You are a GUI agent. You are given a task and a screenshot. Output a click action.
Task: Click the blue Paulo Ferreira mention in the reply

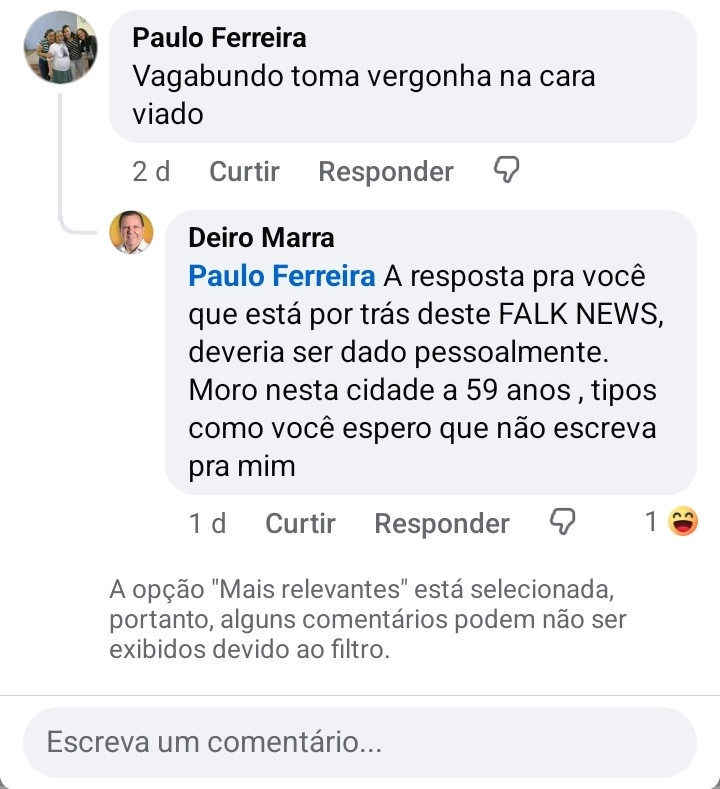pyautogui.click(x=282, y=276)
